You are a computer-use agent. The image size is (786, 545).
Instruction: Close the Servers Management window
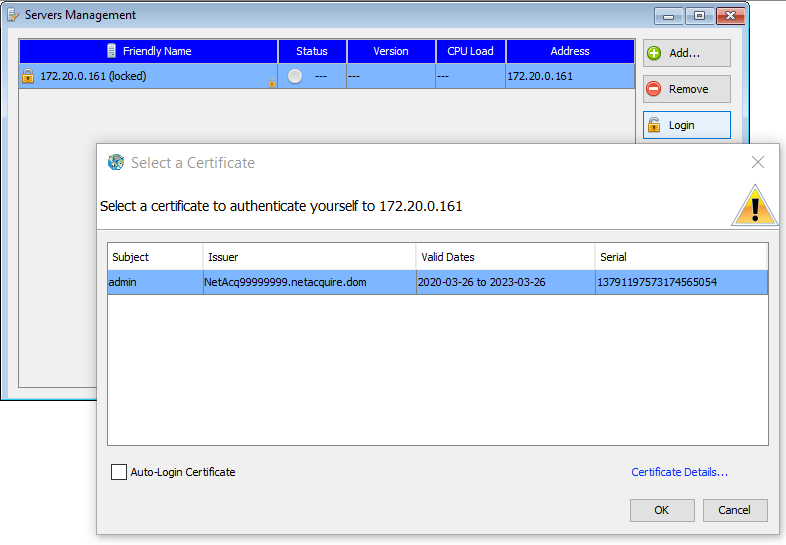pos(730,16)
